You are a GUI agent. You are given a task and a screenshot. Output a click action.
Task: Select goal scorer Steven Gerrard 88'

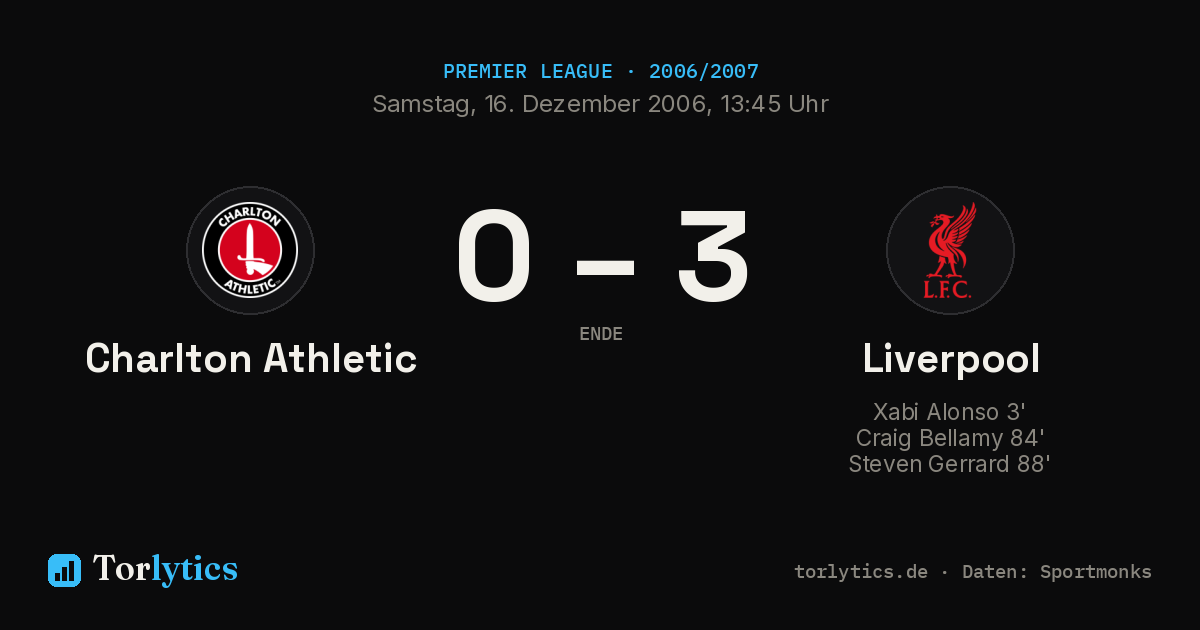click(x=949, y=464)
